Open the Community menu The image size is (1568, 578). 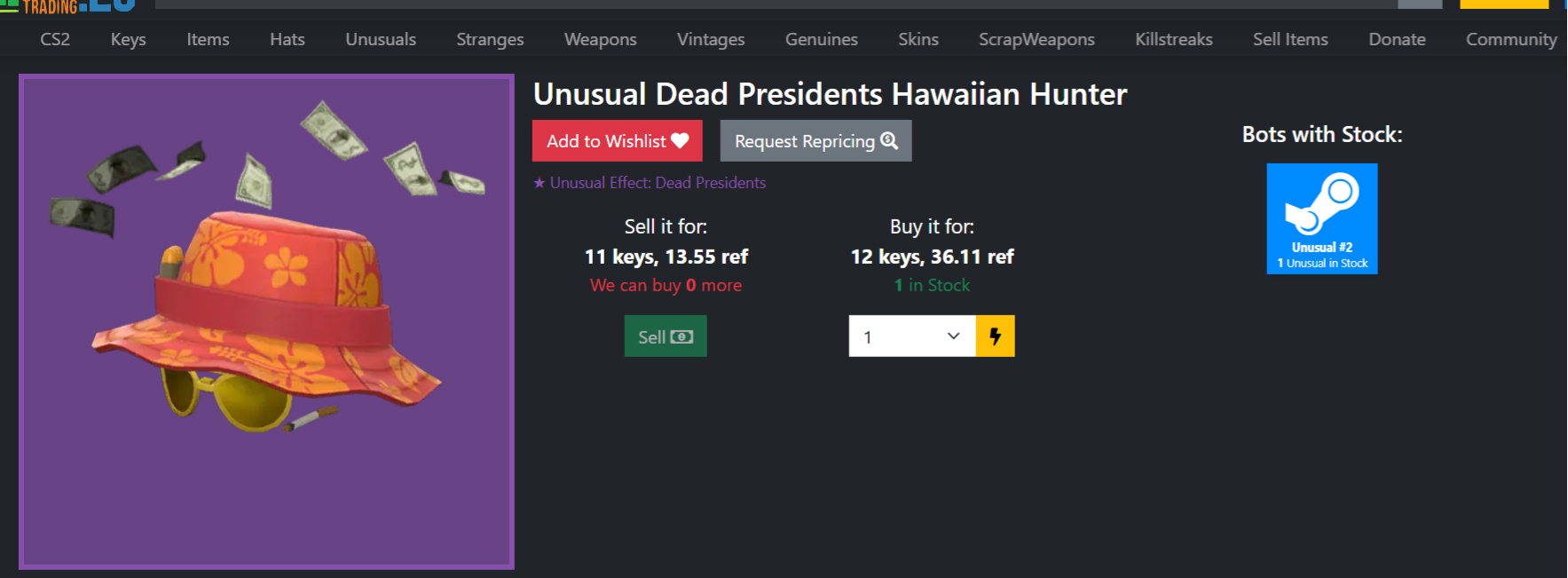1510,39
